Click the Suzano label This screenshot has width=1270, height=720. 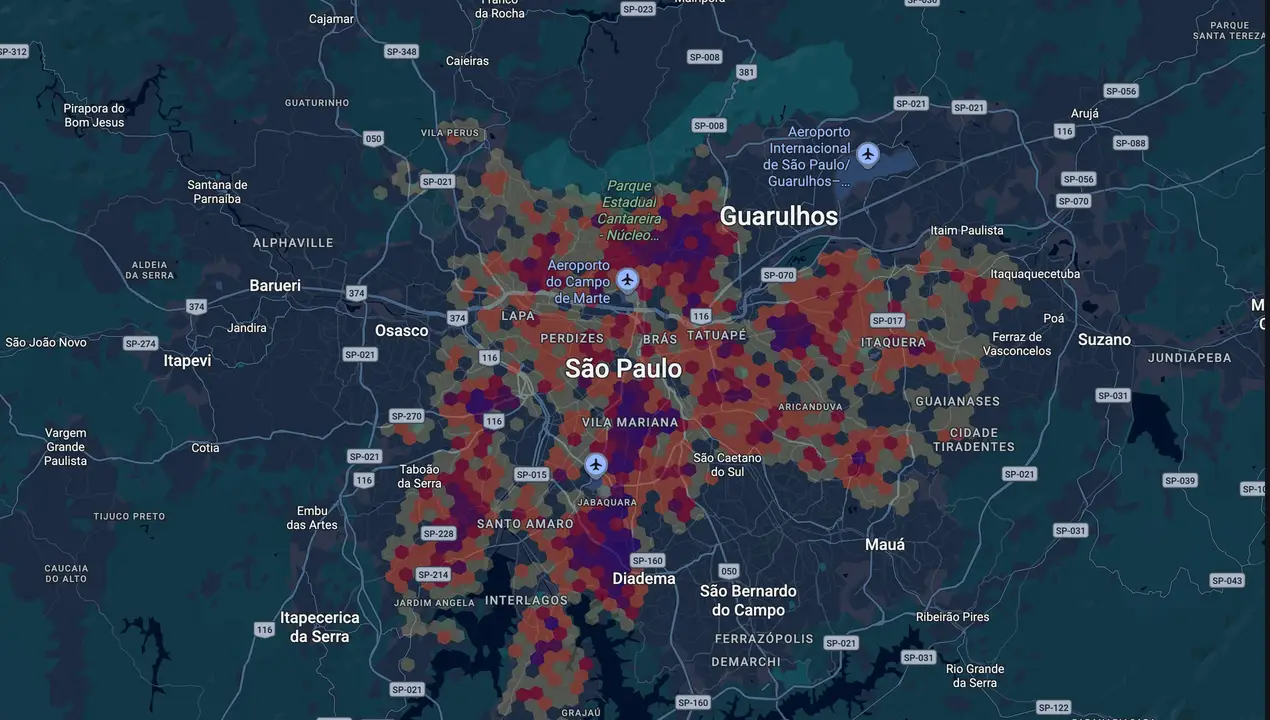(1104, 339)
